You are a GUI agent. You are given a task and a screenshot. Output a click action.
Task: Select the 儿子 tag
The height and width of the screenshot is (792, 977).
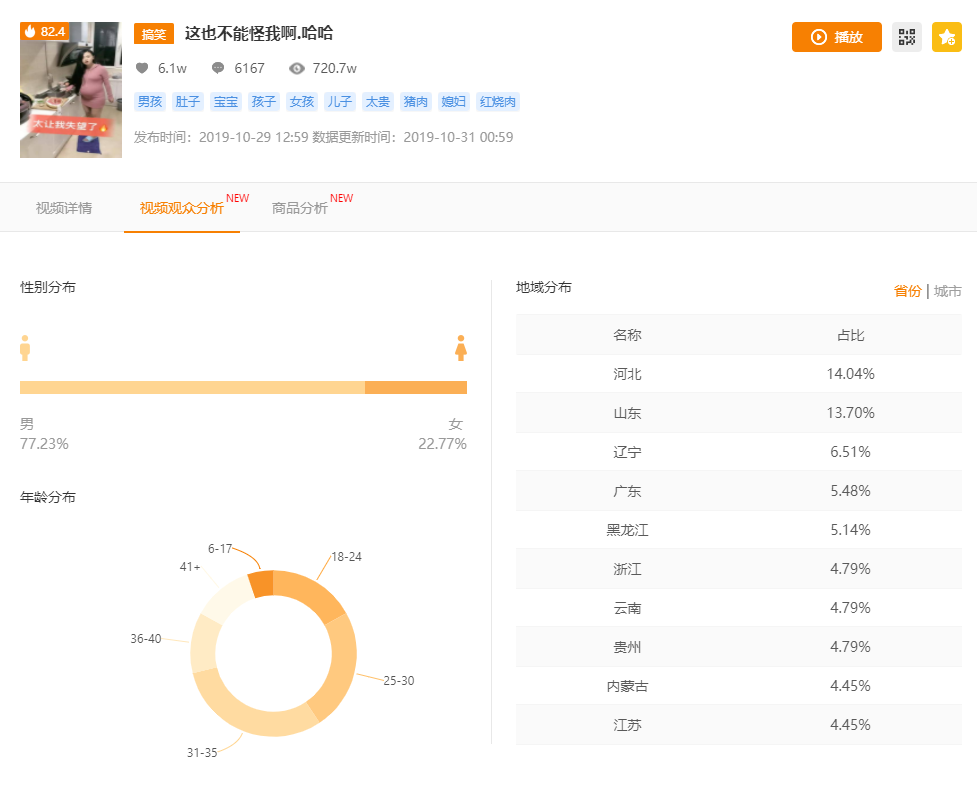click(340, 102)
